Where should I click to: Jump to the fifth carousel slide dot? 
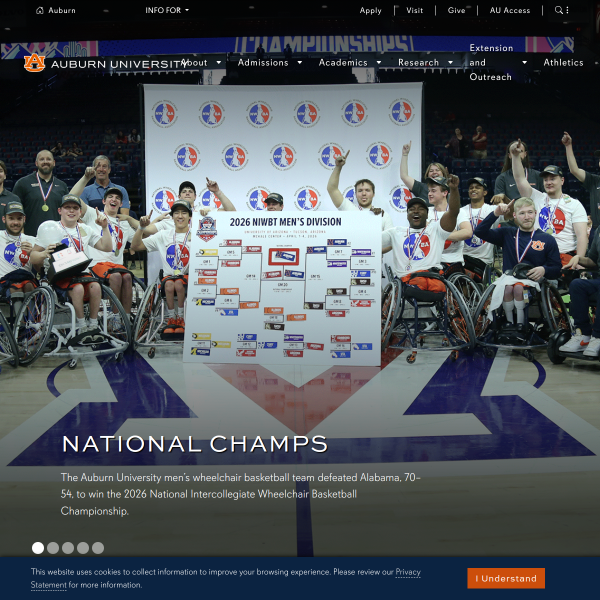click(98, 548)
